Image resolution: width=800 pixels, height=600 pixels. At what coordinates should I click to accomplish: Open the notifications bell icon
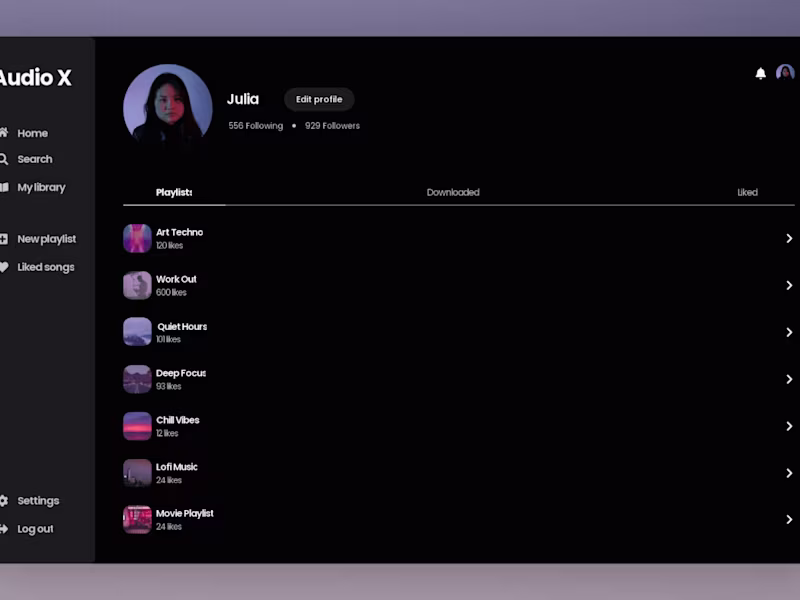[x=760, y=73]
